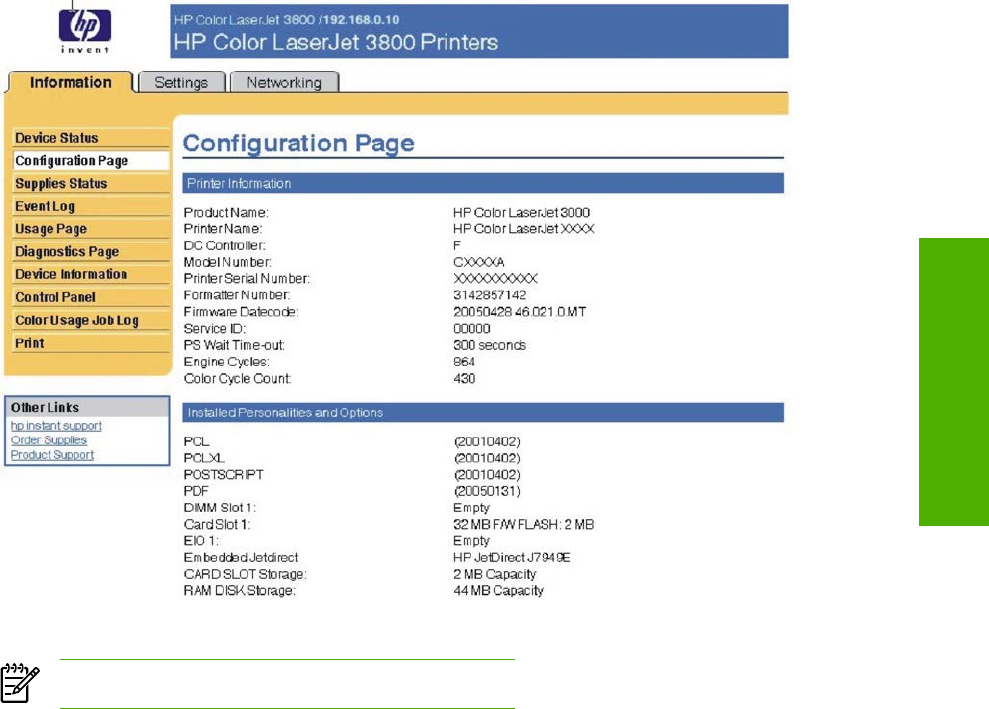Click CARD SLOT Storage value 2 MB Capacity
This screenshot has height=709, width=989.
point(494,574)
